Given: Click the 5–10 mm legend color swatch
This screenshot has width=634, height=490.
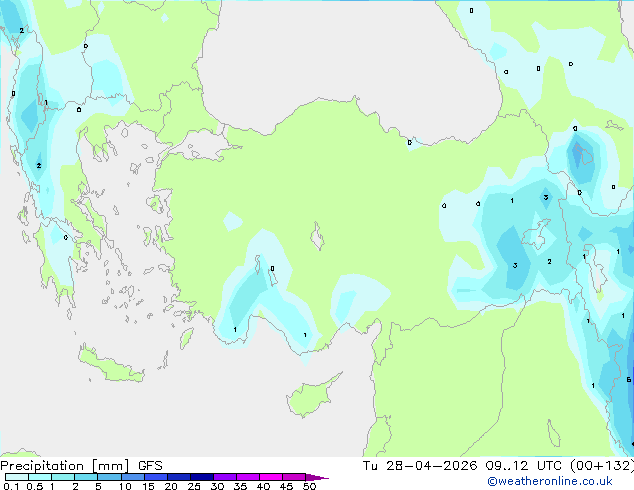Looking at the screenshot, I should [110, 477].
